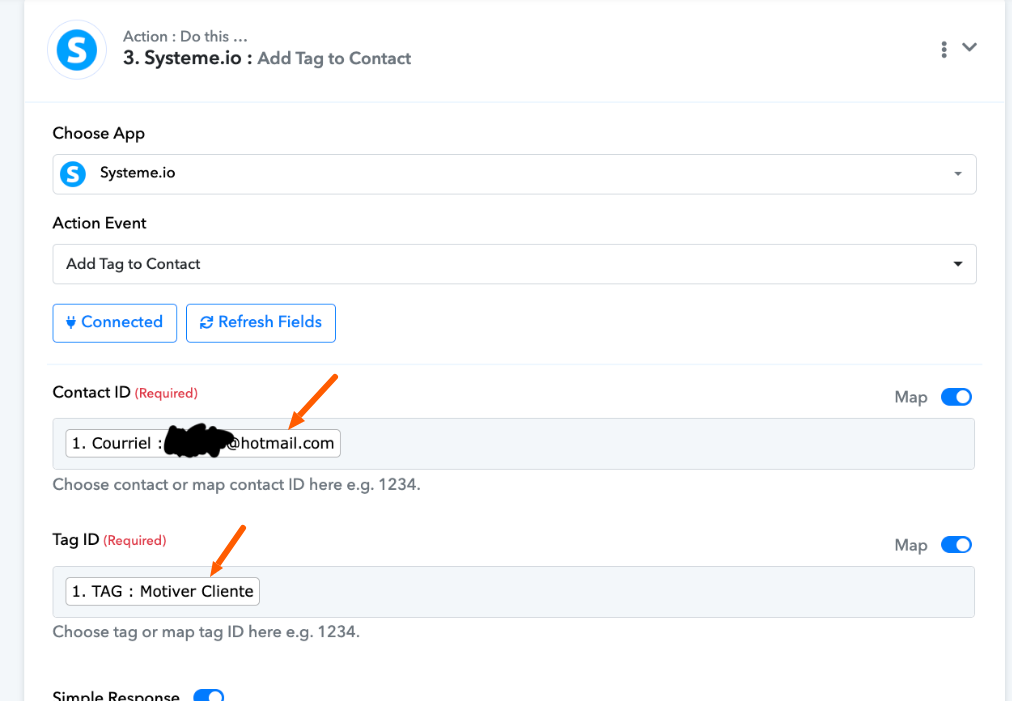
Task: Click the Add Tag to Contact header title
Action: click(x=334, y=58)
